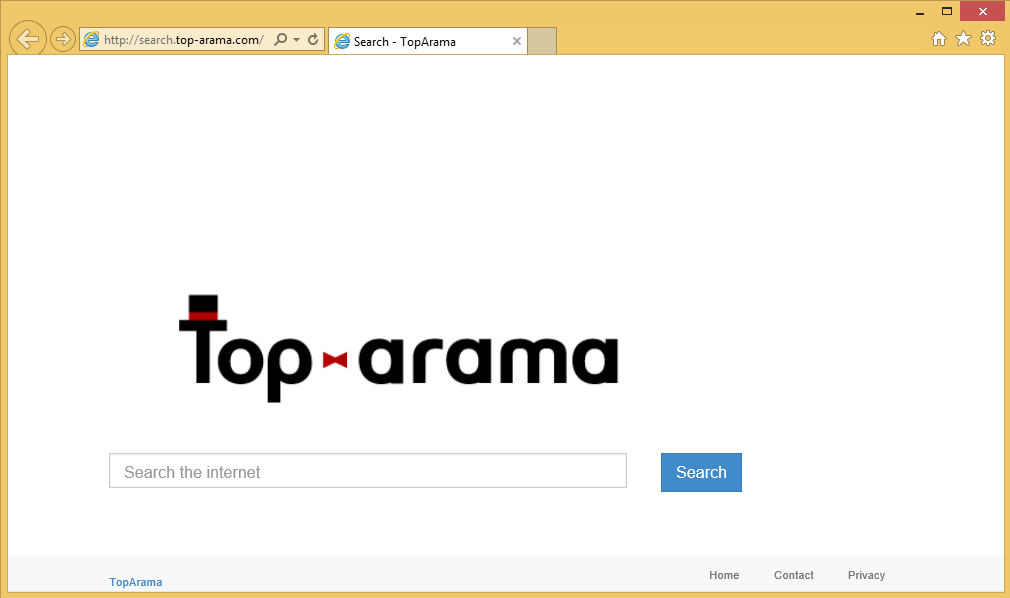Close the 'Search - TopArama' tab
The image size is (1010, 598).
pyautogui.click(x=517, y=41)
